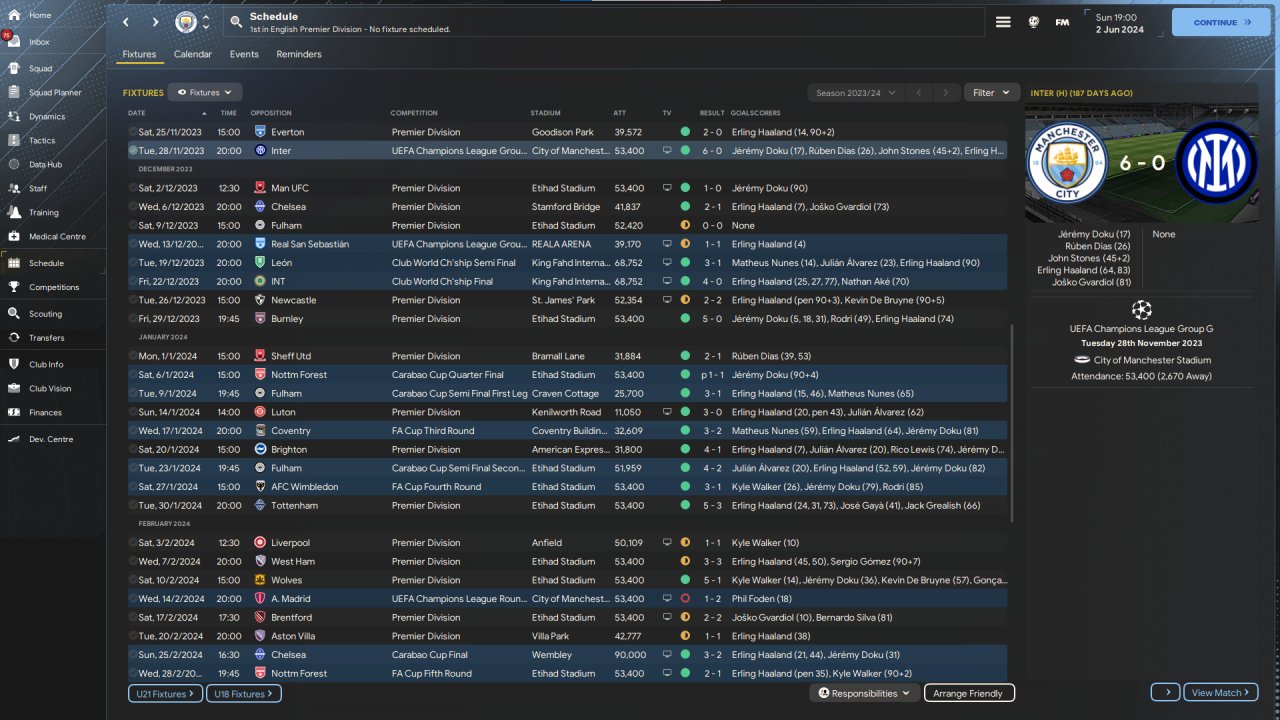This screenshot has width=1280, height=720.
Task: Sort by the Competition column header
Action: click(x=414, y=113)
